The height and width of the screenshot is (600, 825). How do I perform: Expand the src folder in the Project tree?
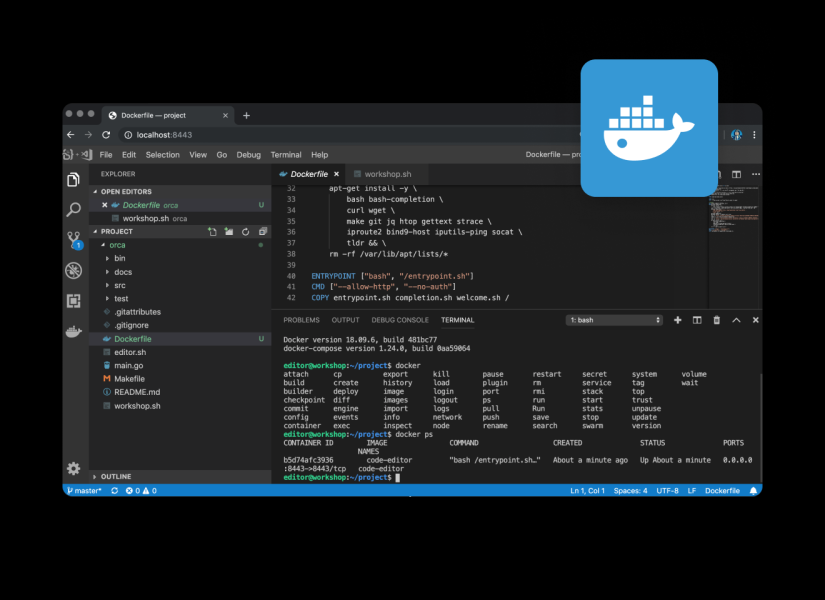point(120,284)
